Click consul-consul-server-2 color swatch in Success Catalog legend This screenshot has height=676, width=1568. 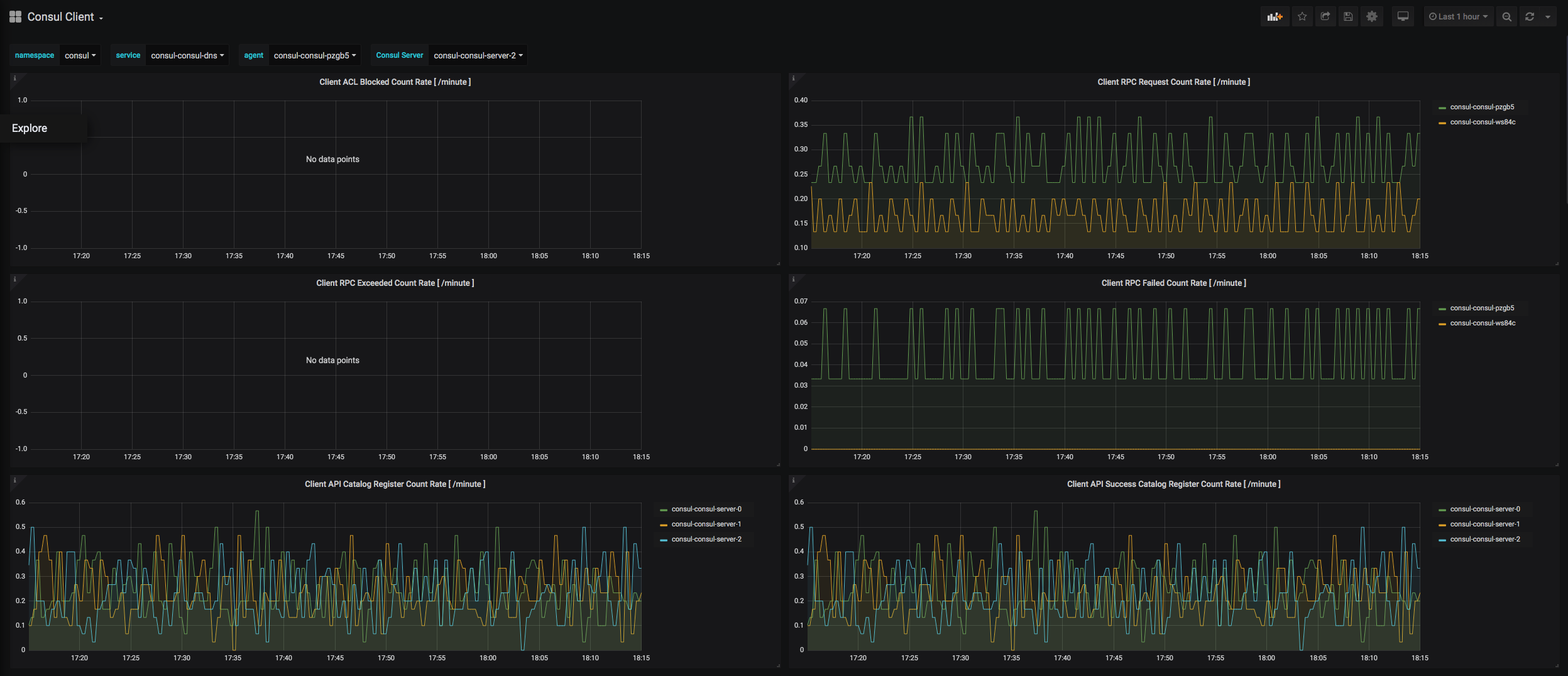coord(1442,540)
